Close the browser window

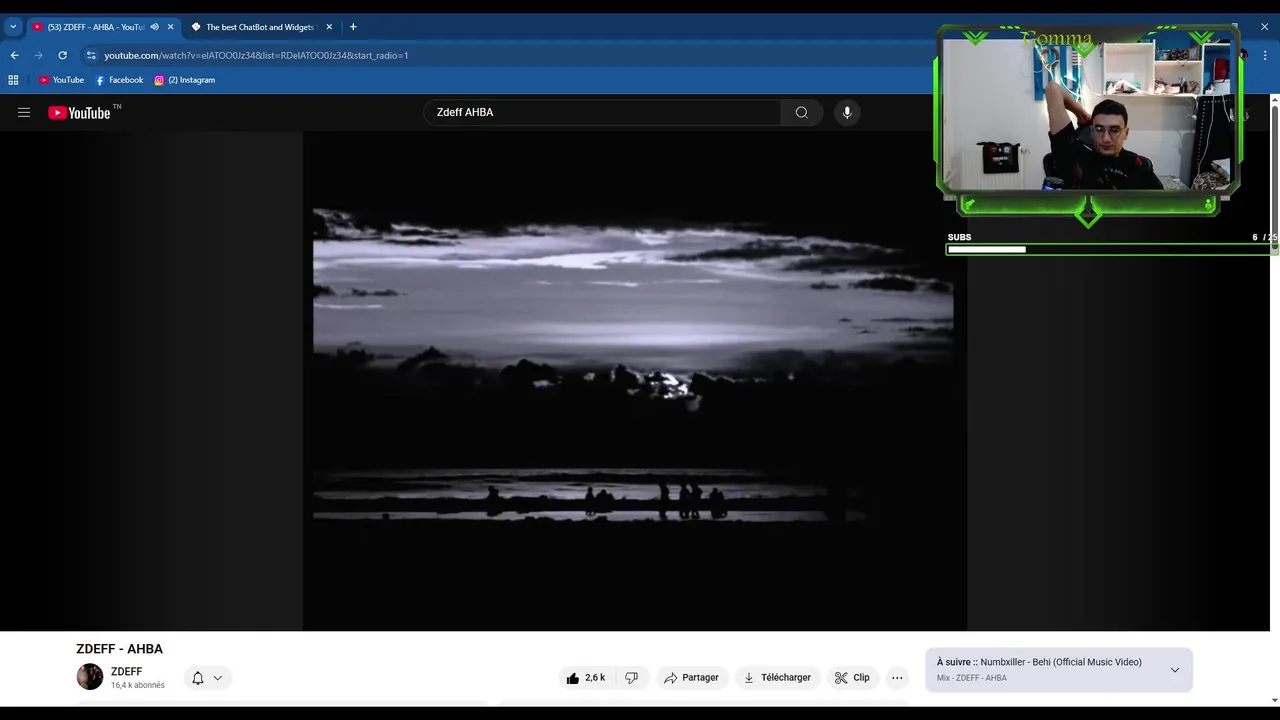1264,27
